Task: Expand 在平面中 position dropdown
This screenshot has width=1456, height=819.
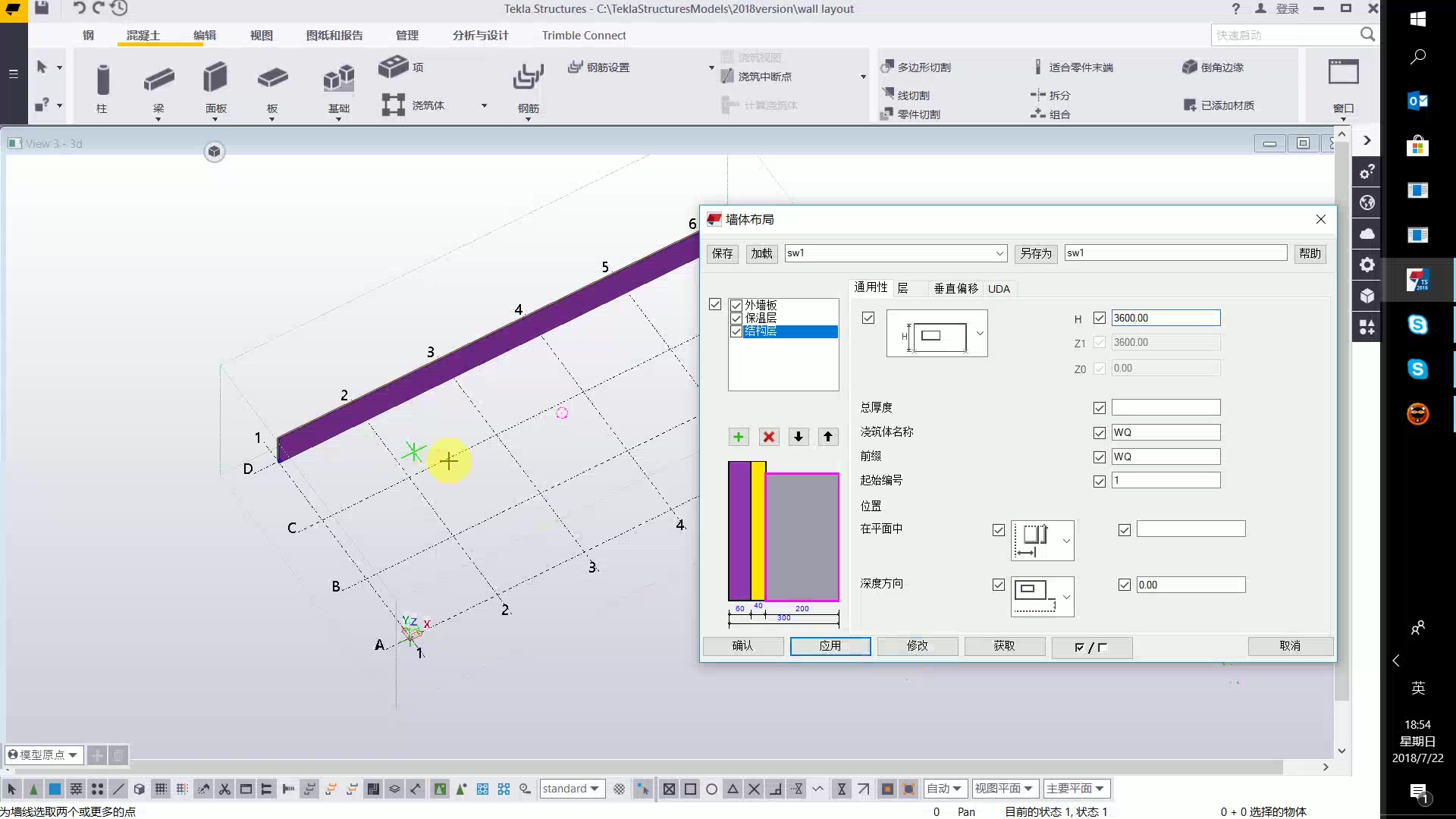Action: (1065, 541)
